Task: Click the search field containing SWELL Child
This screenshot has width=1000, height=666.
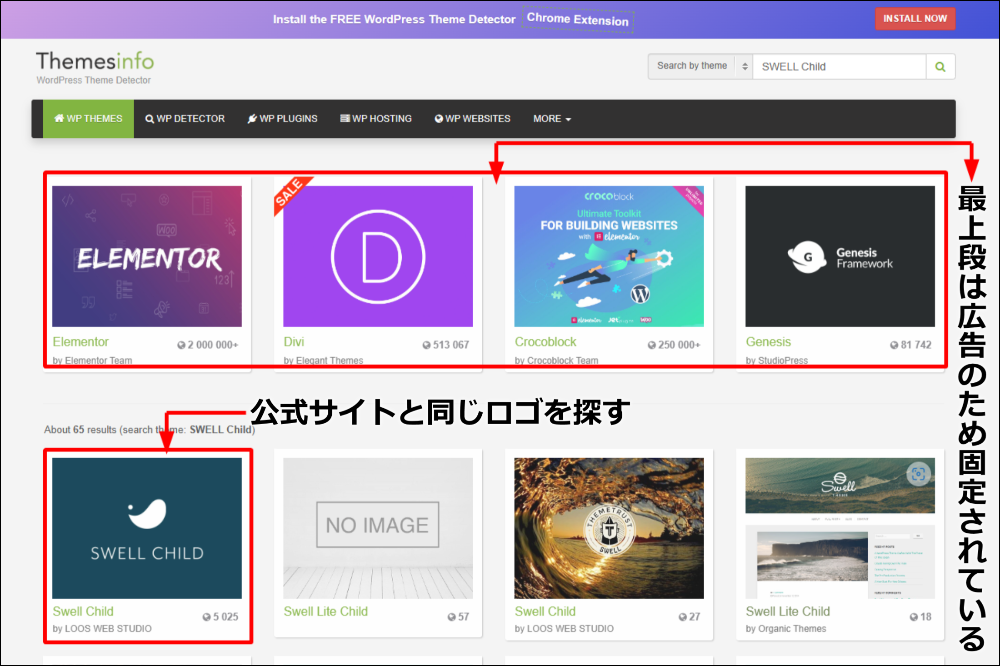Action: tap(839, 66)
